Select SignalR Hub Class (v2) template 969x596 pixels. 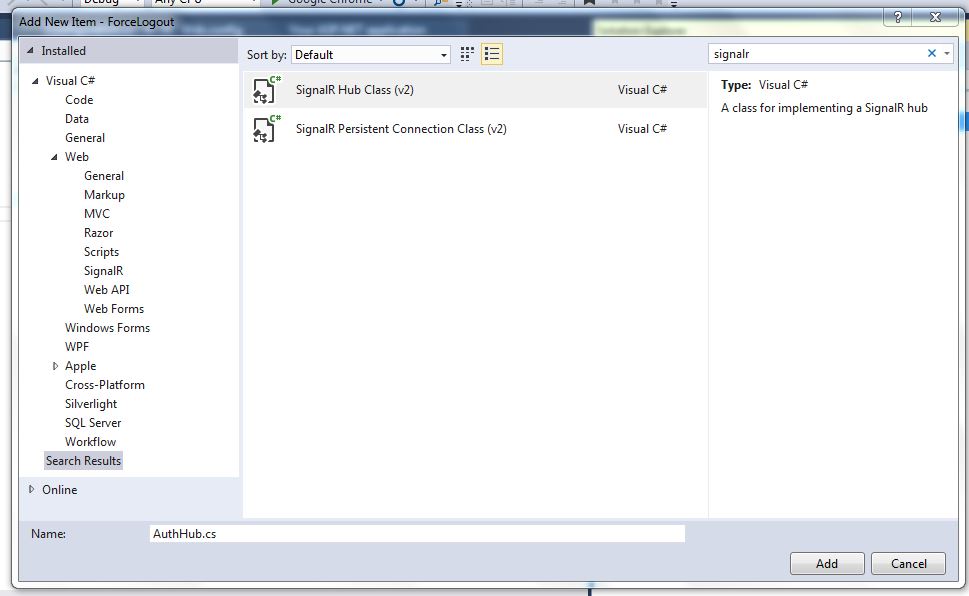(x=475, y=90)
